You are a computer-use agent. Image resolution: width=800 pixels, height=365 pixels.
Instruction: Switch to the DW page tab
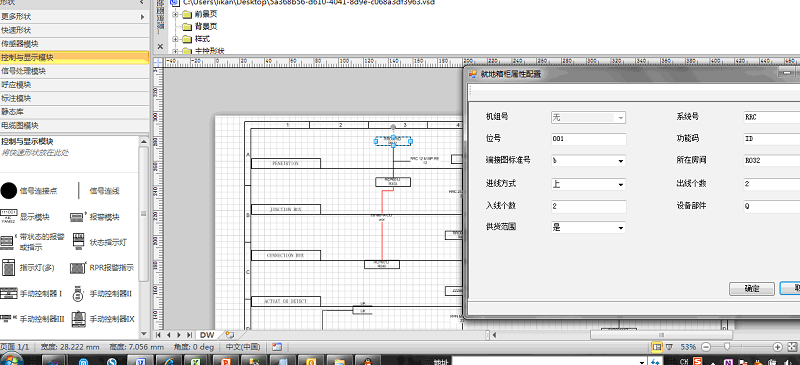tap(207, 335)
